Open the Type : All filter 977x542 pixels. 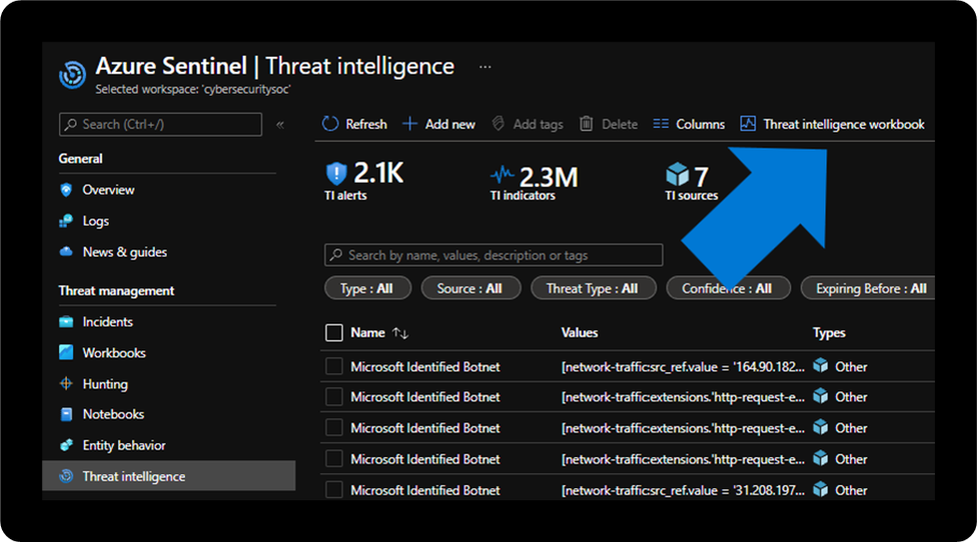coord(368,288)
